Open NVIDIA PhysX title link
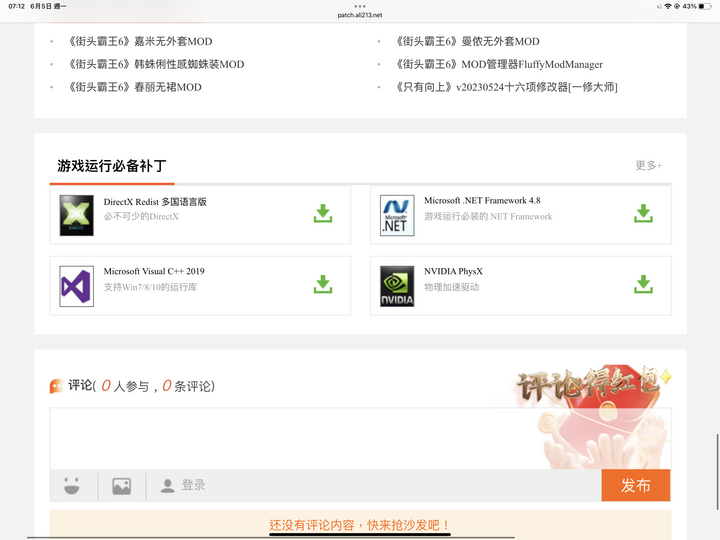 pyautogui.click(x=453, y=271)
